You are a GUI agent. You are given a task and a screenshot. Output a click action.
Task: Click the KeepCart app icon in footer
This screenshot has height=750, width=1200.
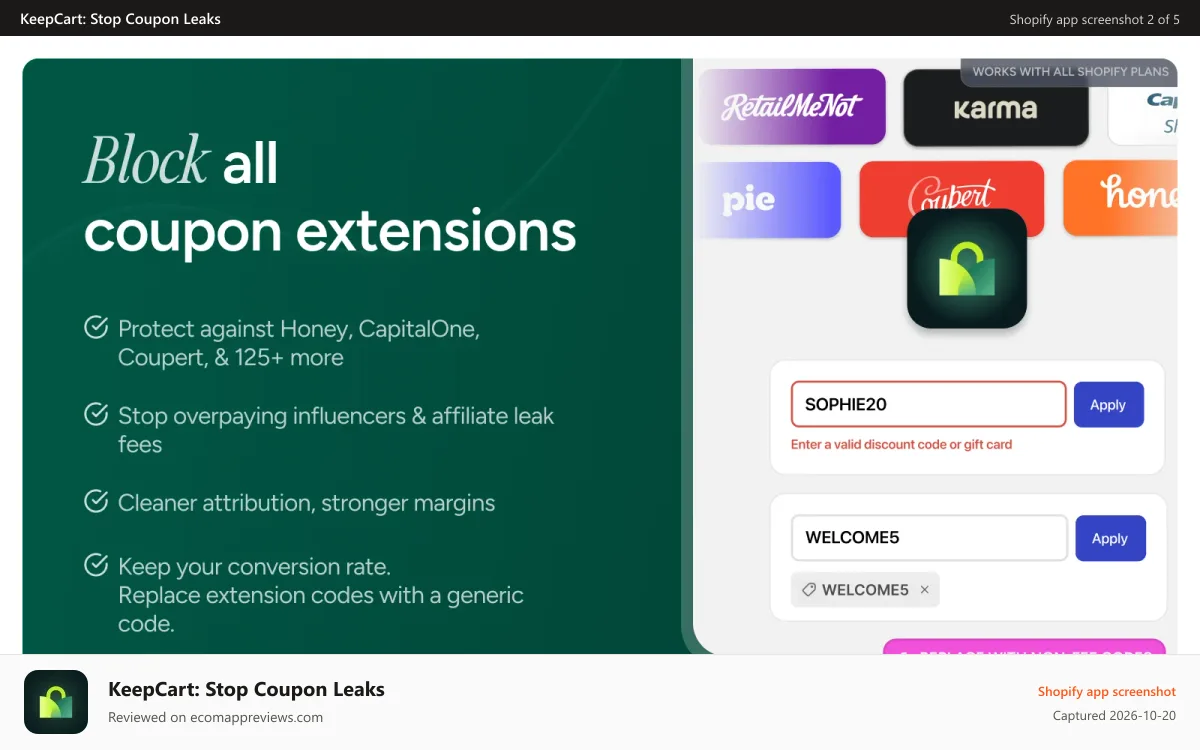coord(56,702)
